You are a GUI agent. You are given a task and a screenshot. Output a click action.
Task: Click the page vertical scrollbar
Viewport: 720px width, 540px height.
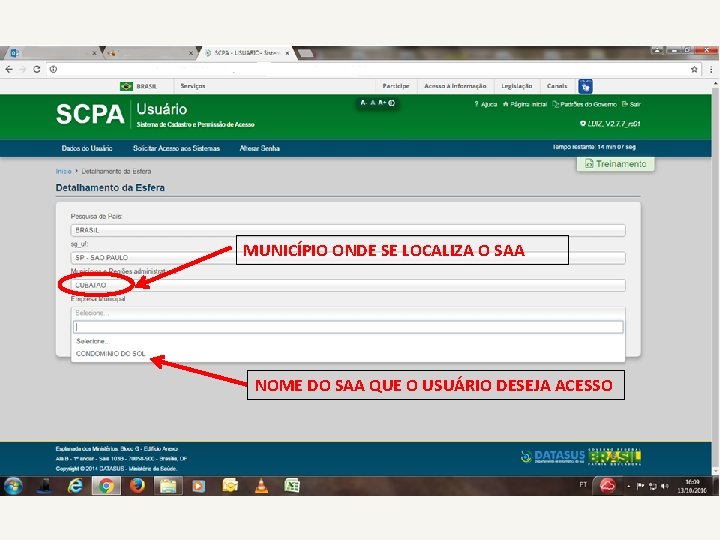click(x=715, y=276)
